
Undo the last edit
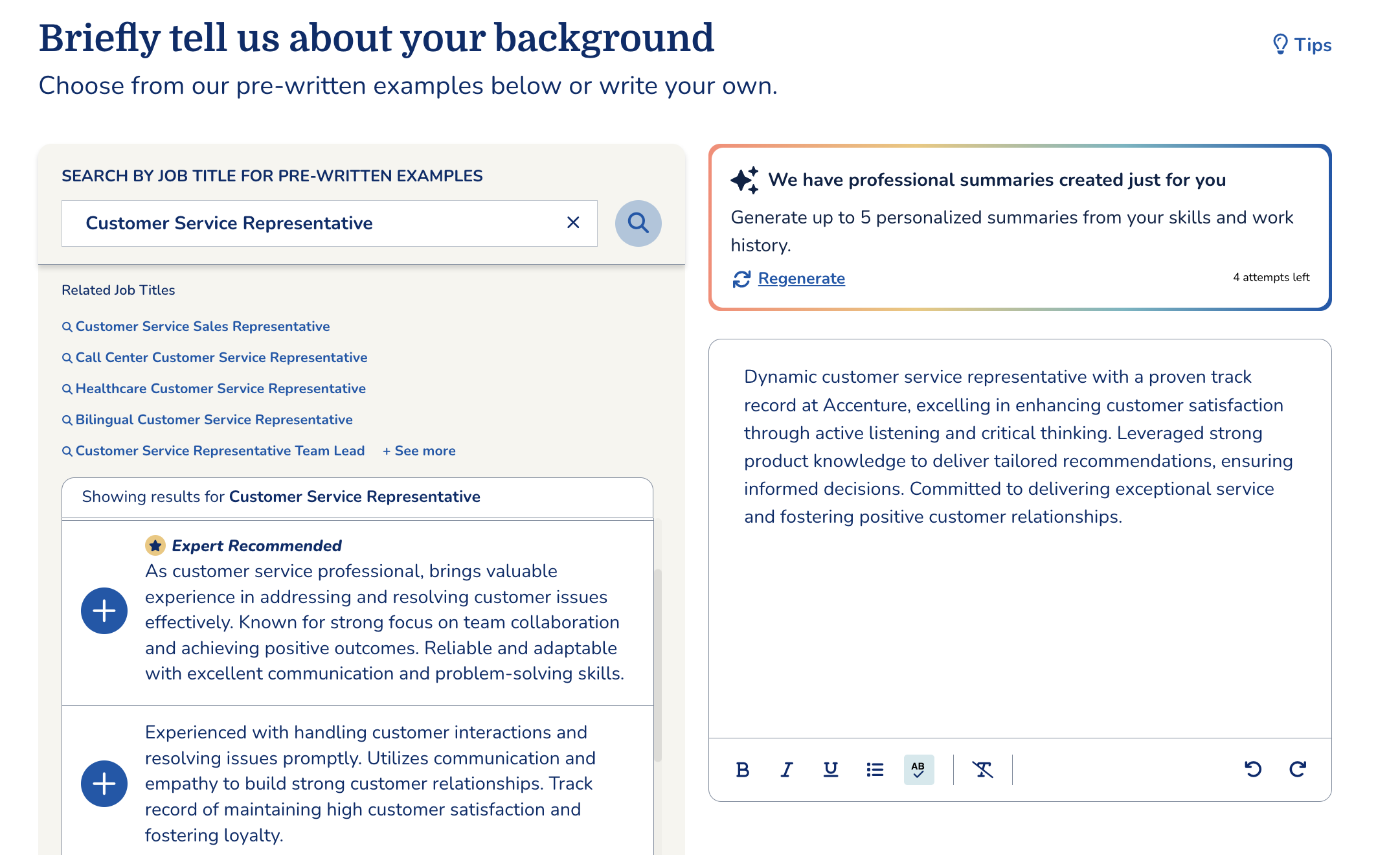[1253, 769]
